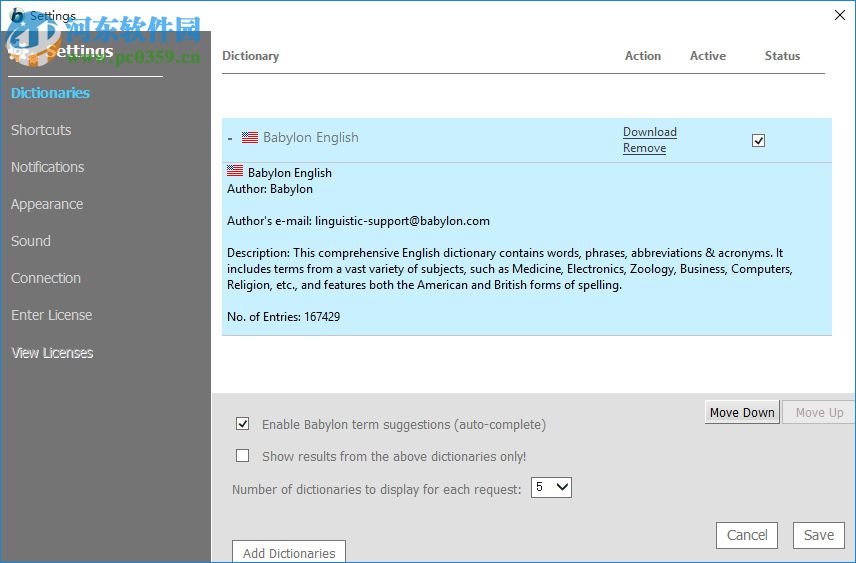Cancel the settings changes
The width and height of the screenshot is (856, 563).
click(747, 535)
